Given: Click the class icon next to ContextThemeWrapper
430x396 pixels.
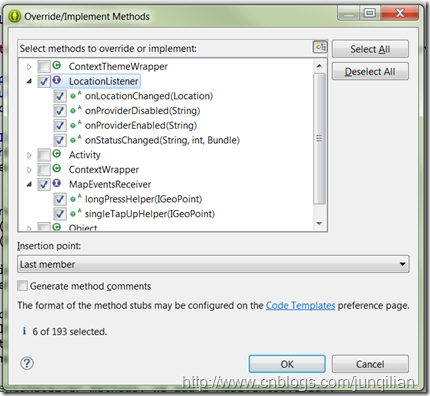Looking at the screenshot, I should 57,65.
